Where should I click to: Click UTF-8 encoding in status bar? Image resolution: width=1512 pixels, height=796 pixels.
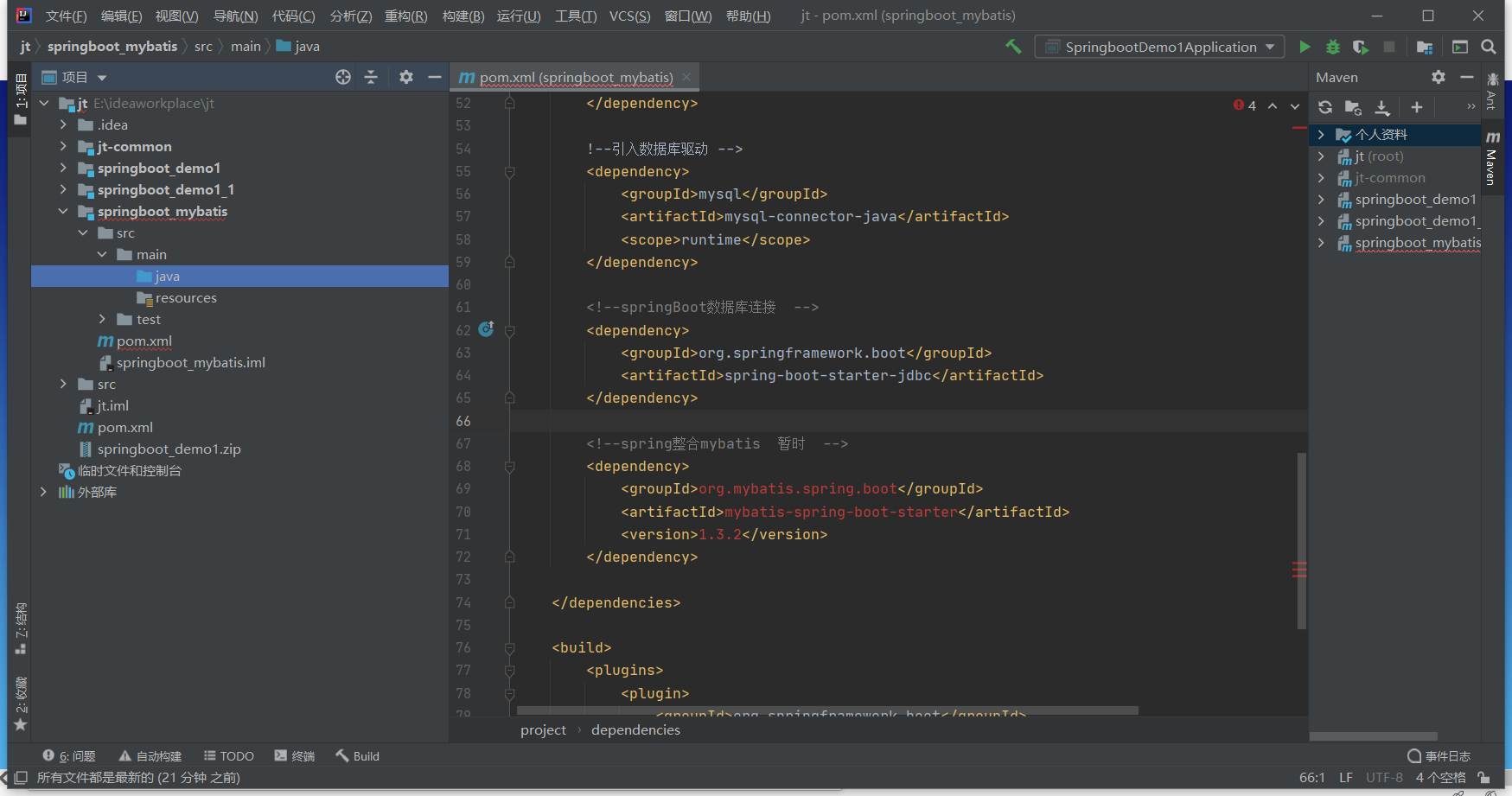click(1384, 777)
